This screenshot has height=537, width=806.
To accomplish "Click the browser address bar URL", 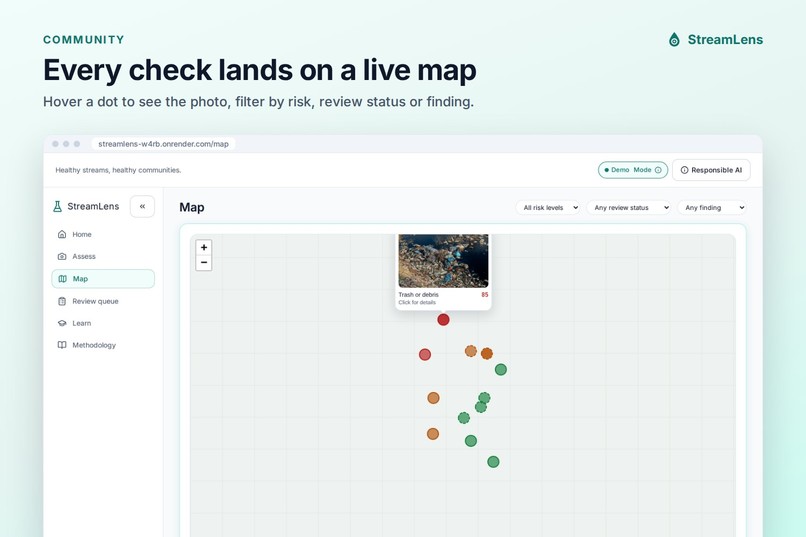I will coord(163,144).
